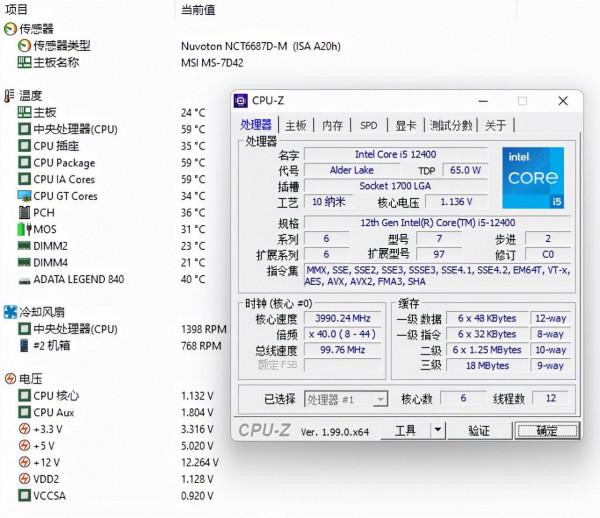Click the 主板名称 motherboard icon
The height and width of the screenshot is (518, 600).
24,62
